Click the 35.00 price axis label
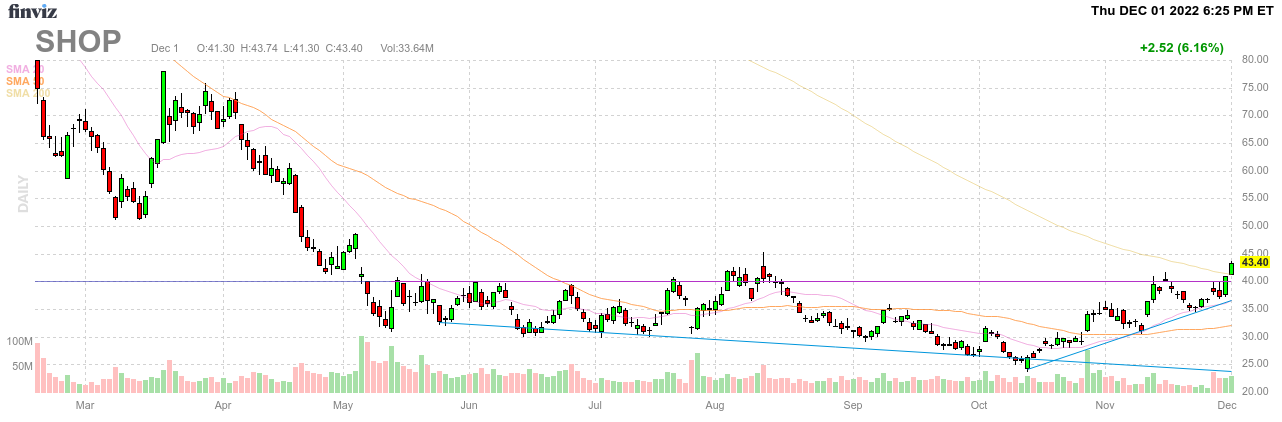The image size is (1282, 422). [1254, 310]
